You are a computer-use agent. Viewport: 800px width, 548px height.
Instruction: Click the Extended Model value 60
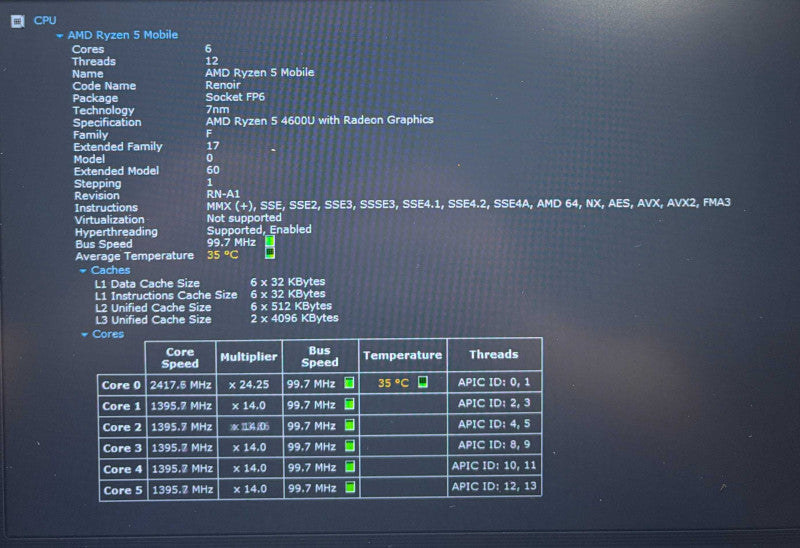pos(213,170)
